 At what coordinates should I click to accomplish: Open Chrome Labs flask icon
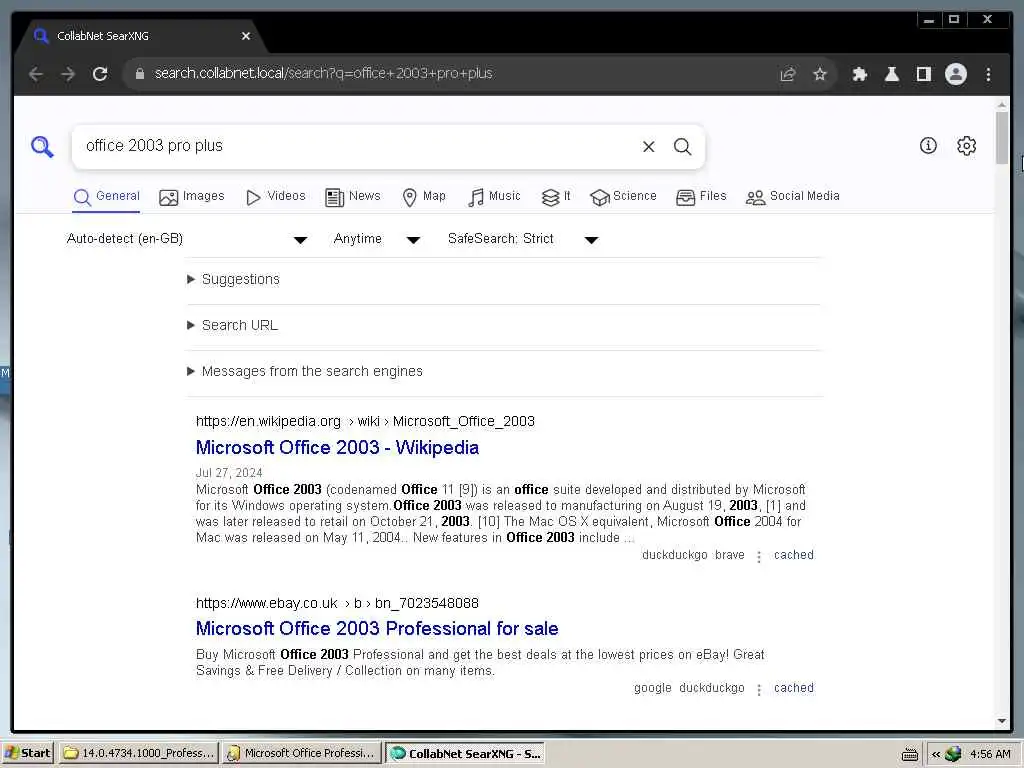pos(891,74)
